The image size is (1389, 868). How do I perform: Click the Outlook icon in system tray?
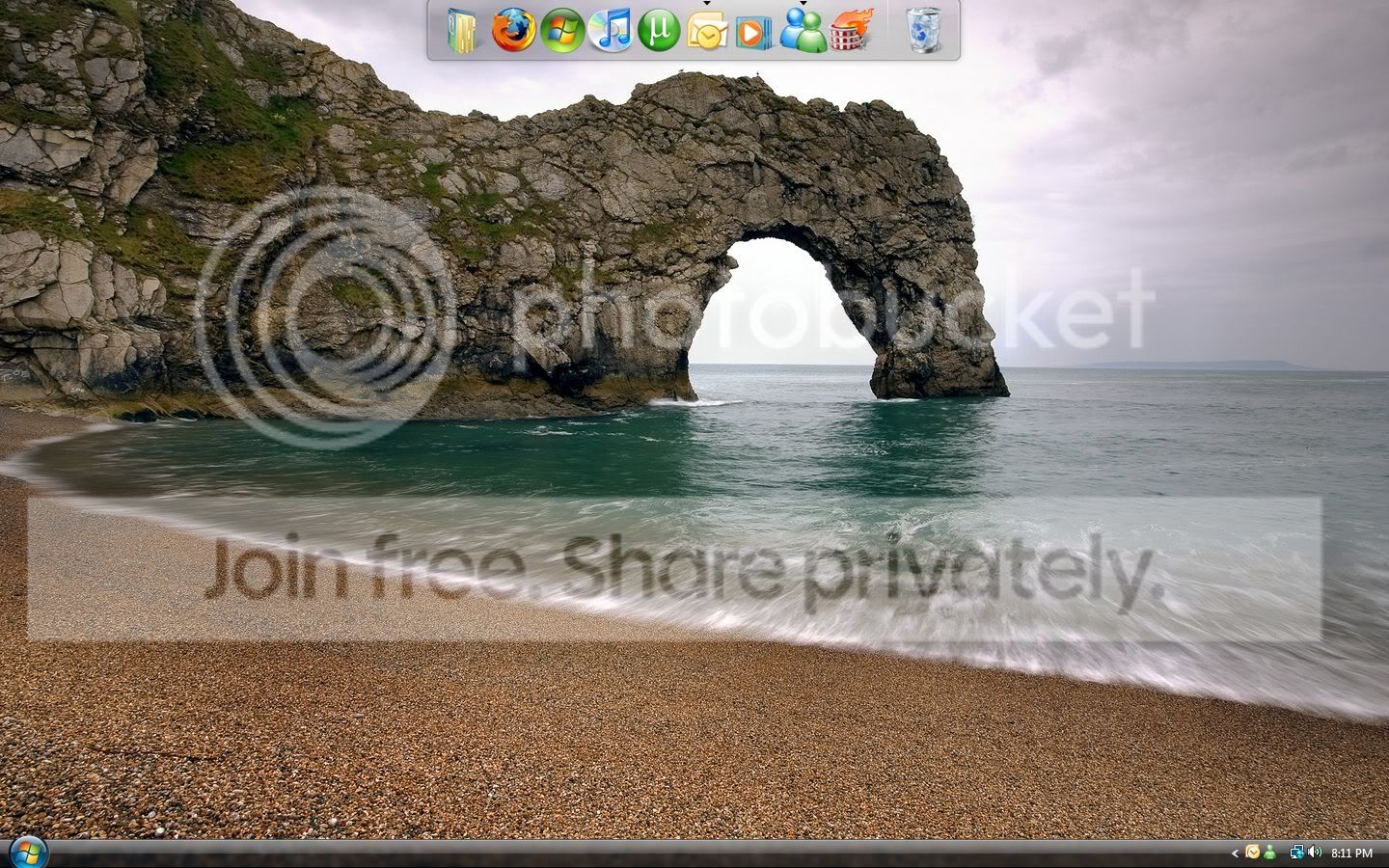pos(1252,853)
